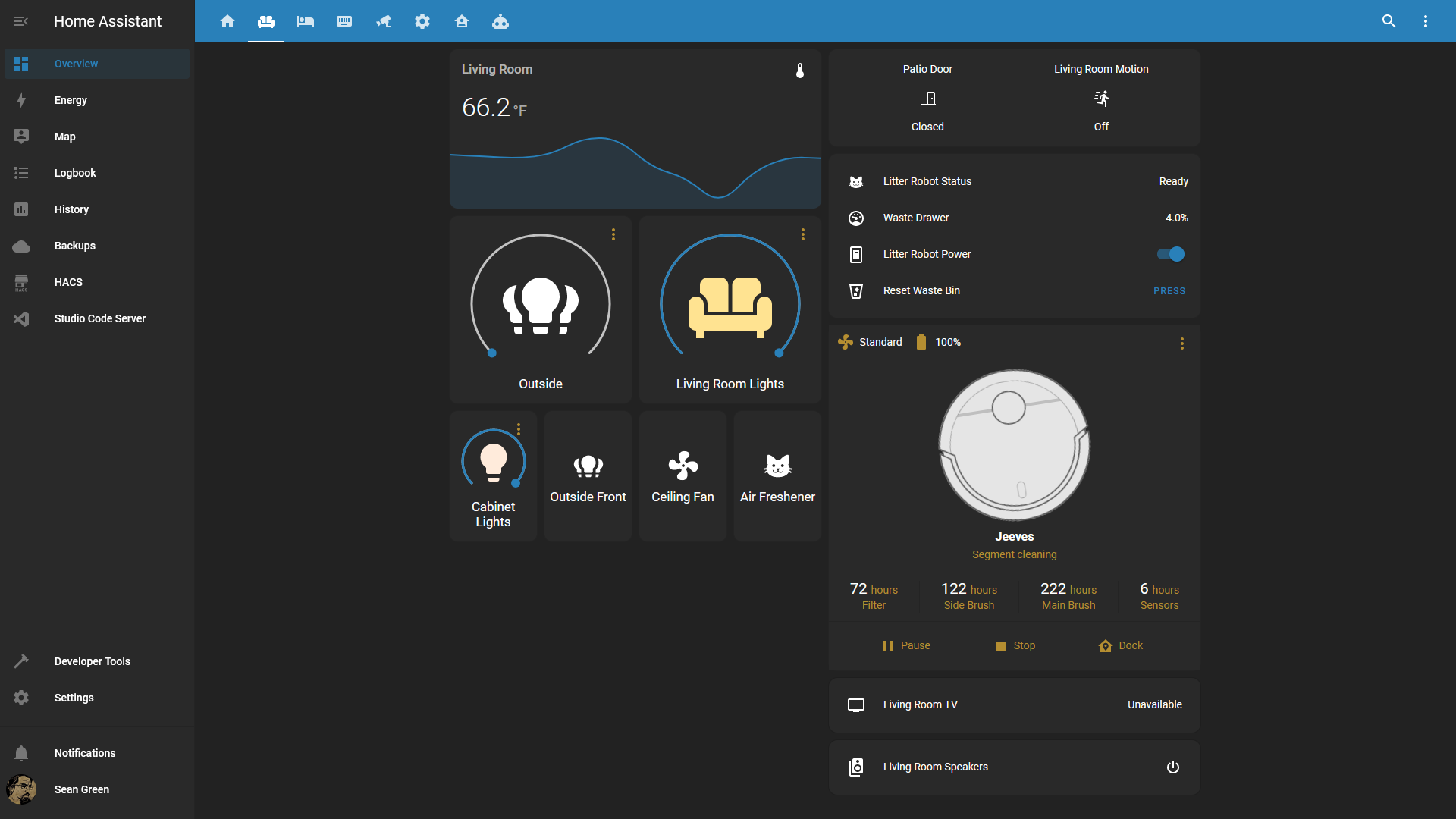Image resolution: width=1456 pixels, height=819 pixels.
Task: Send Jeeves vacuum to Dock
Action: 1121,645
